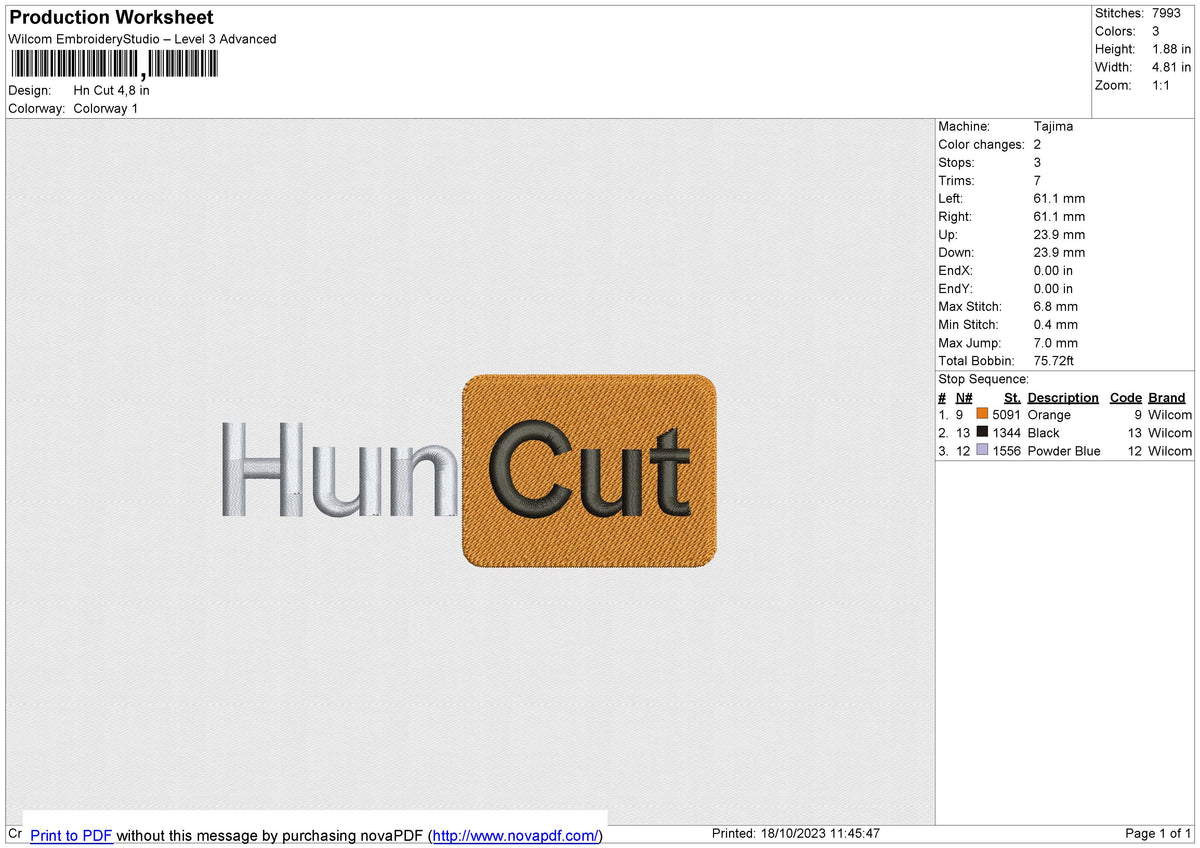Click the 'Down:' label
The height and width of the screenshot is (848, 1200).
(x=956, y=252)
